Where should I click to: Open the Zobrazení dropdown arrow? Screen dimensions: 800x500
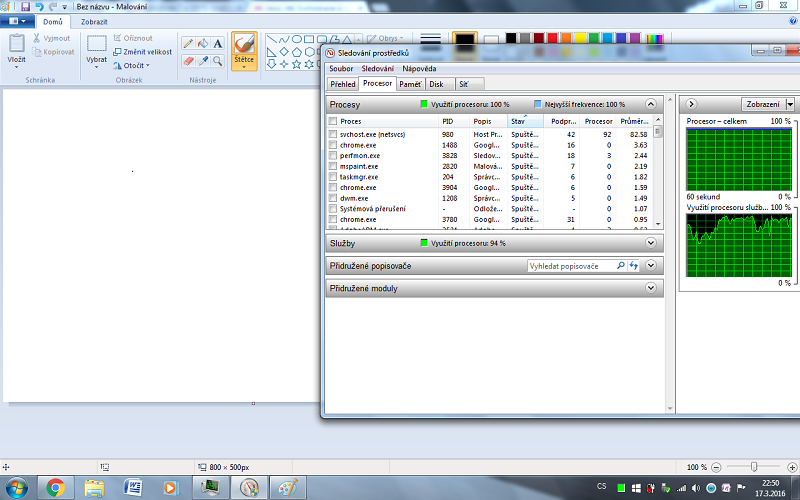(x=790, y=104)
